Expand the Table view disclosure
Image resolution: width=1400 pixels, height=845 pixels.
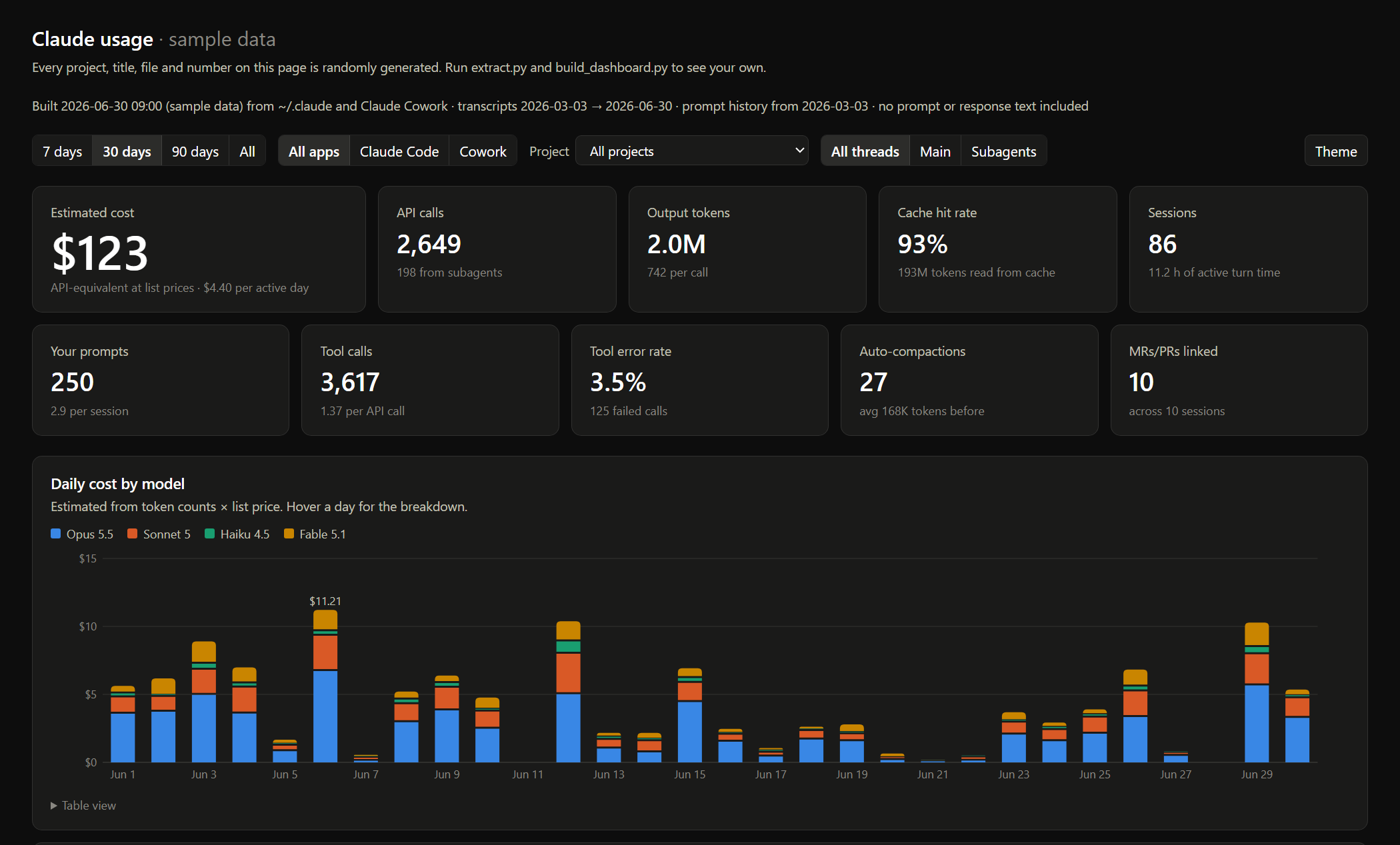[x=83, y=805]
